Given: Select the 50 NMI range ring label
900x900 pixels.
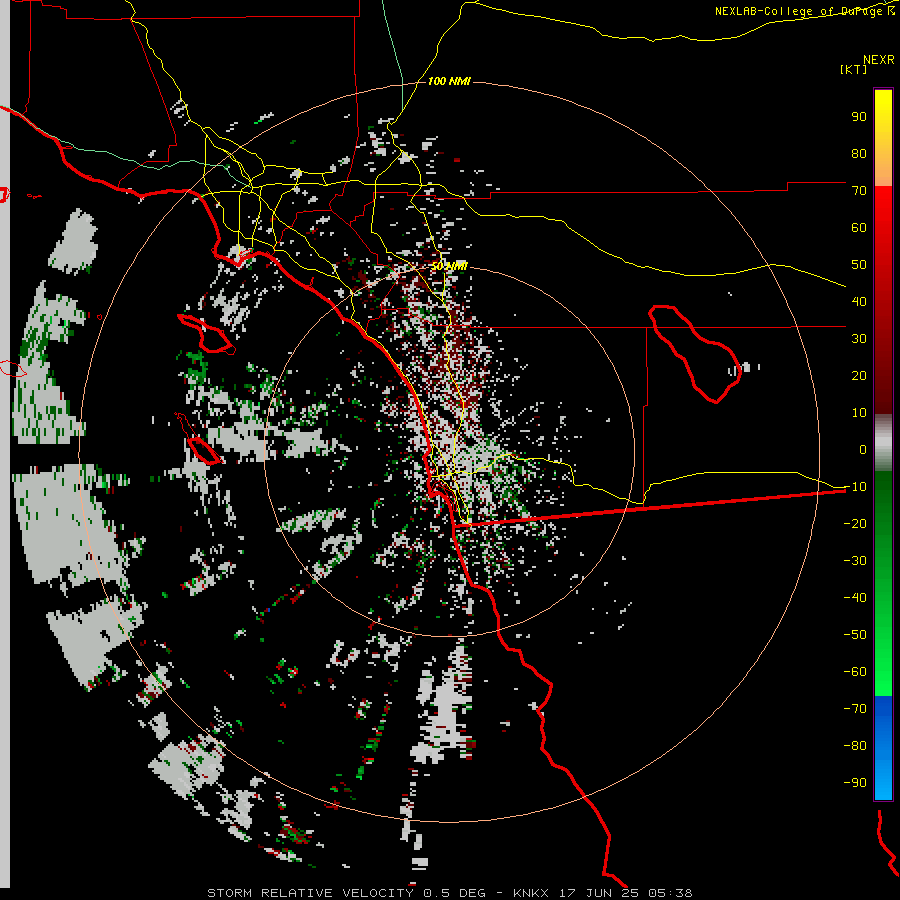Looking at the screenshot, I should pyautogui.click(x=449, y=266).
